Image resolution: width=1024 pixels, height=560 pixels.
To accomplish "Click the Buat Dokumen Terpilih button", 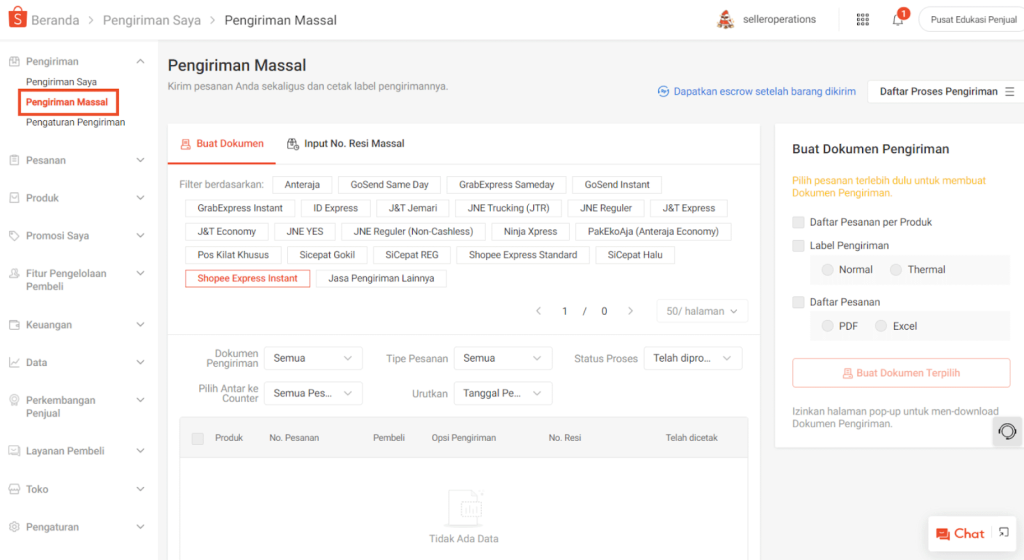I will [901, 373].
